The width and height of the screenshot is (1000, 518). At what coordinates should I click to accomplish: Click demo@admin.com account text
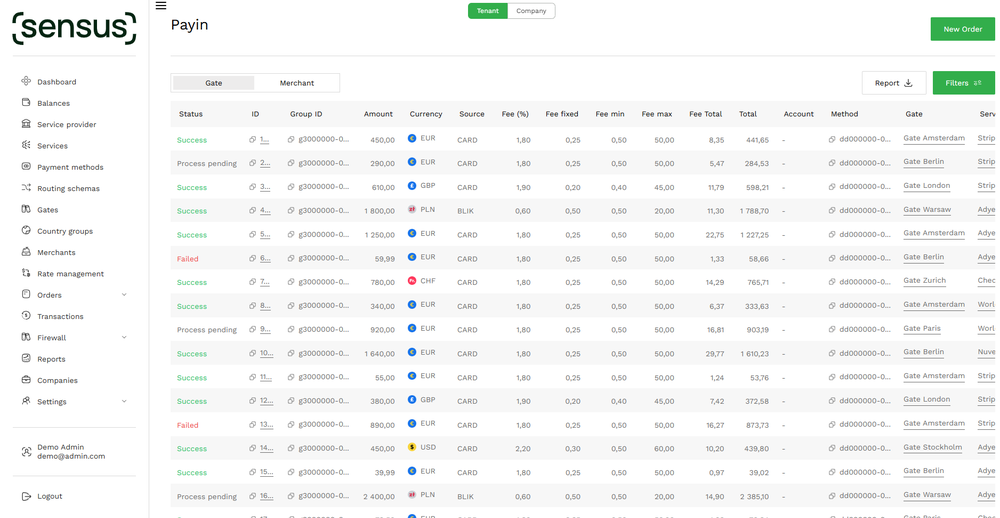(71, 456)
